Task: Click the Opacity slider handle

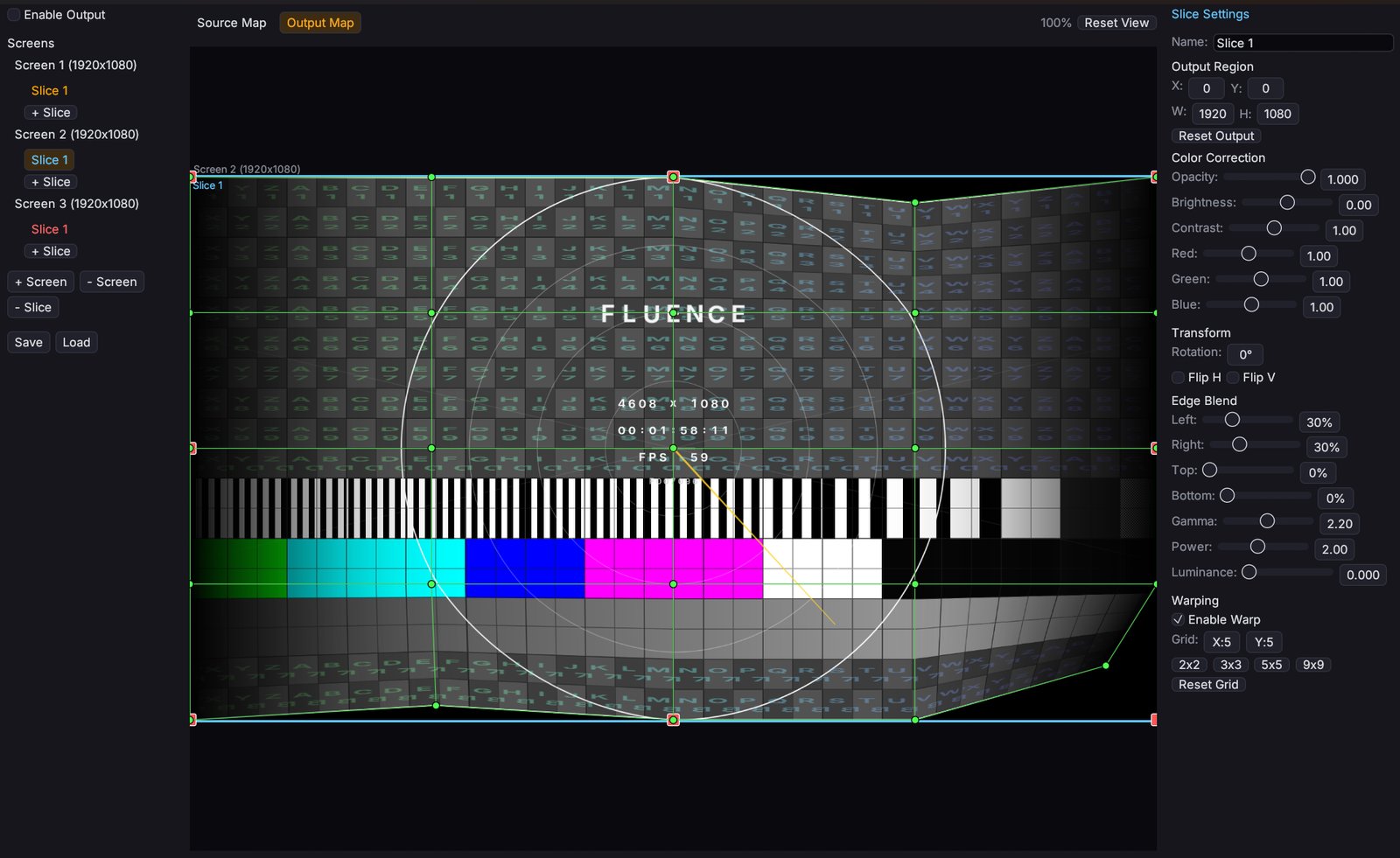Action: (x=1308, y=177)
